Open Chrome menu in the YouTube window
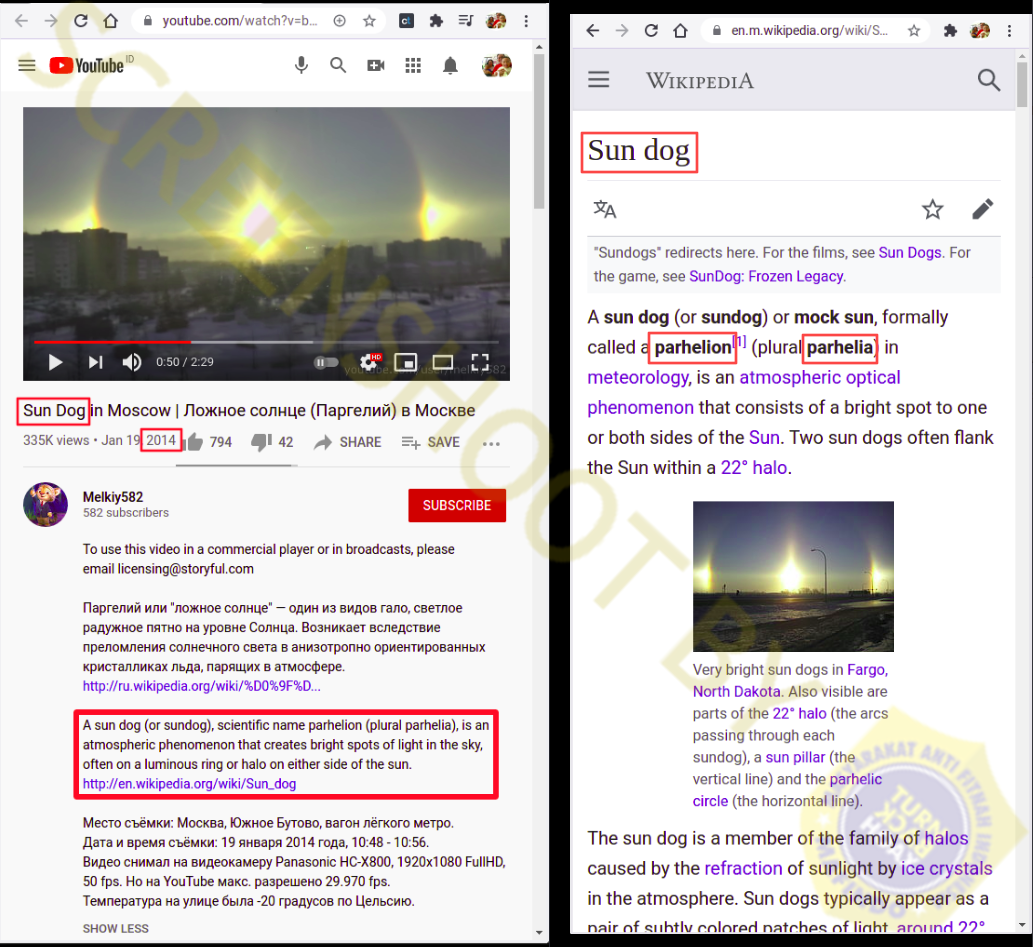Viewport: 1033px width, 947px height. 526,21
